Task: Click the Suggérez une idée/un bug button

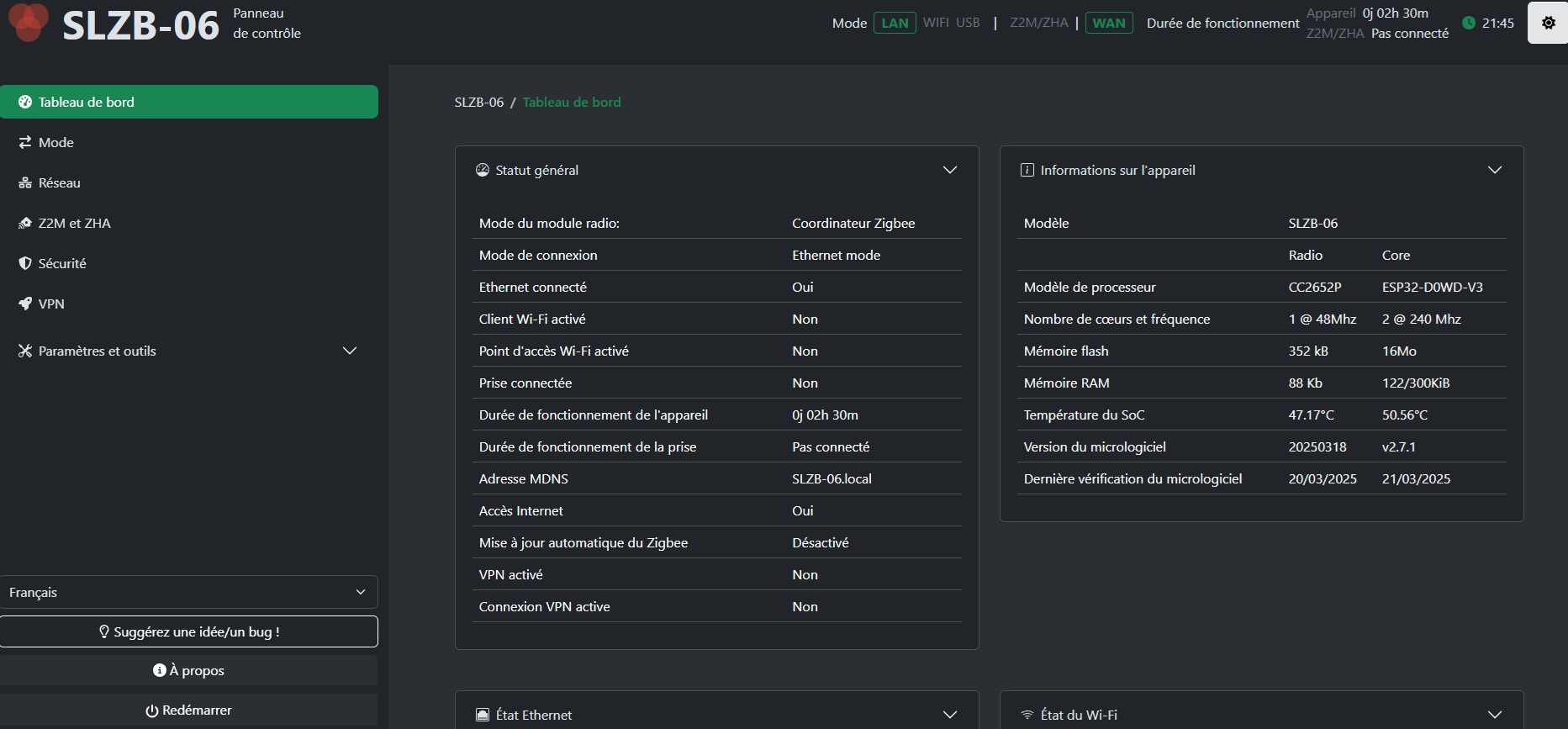Action: [189, 631]
